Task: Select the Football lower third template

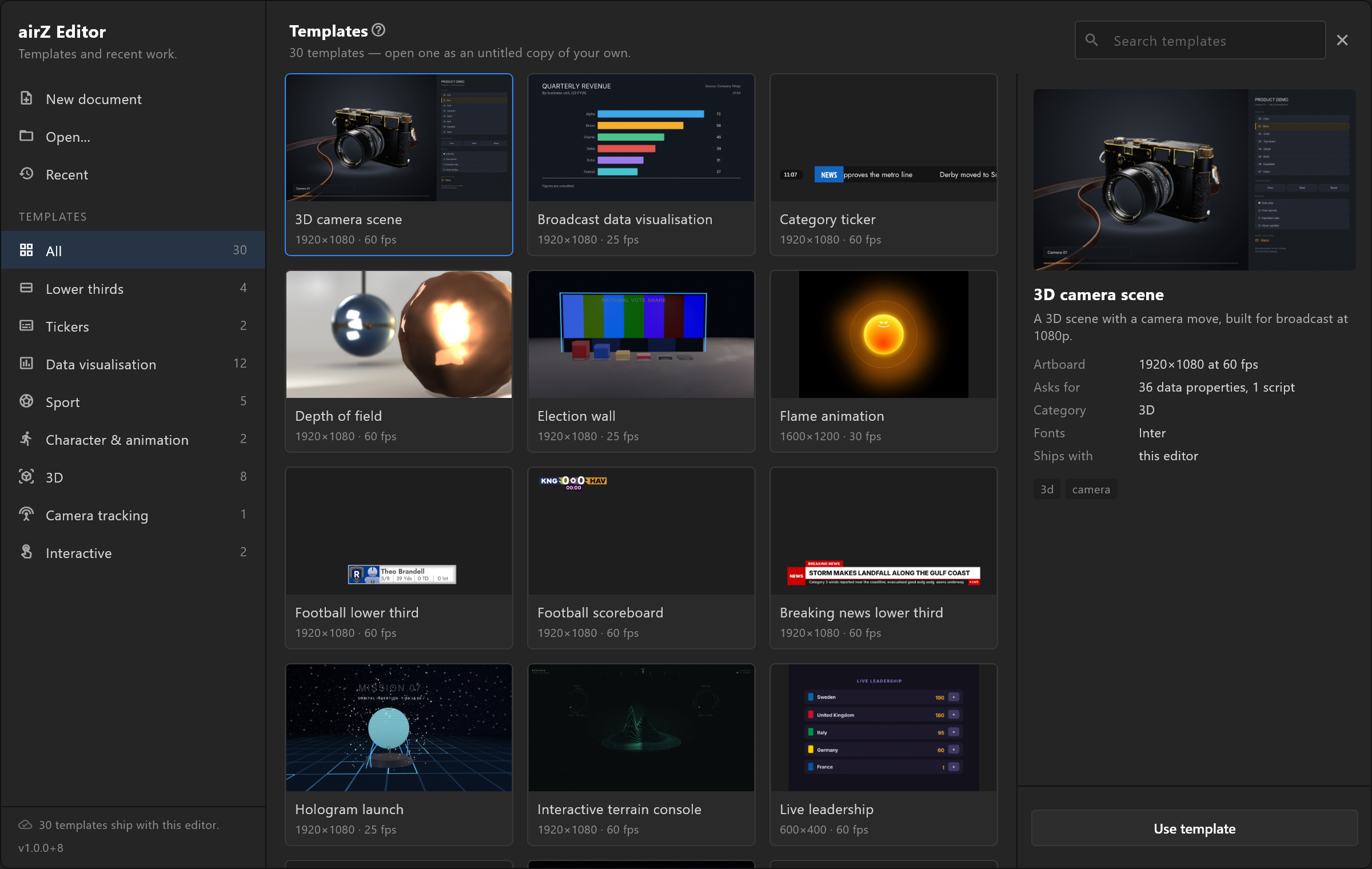Action: [399, 558]
